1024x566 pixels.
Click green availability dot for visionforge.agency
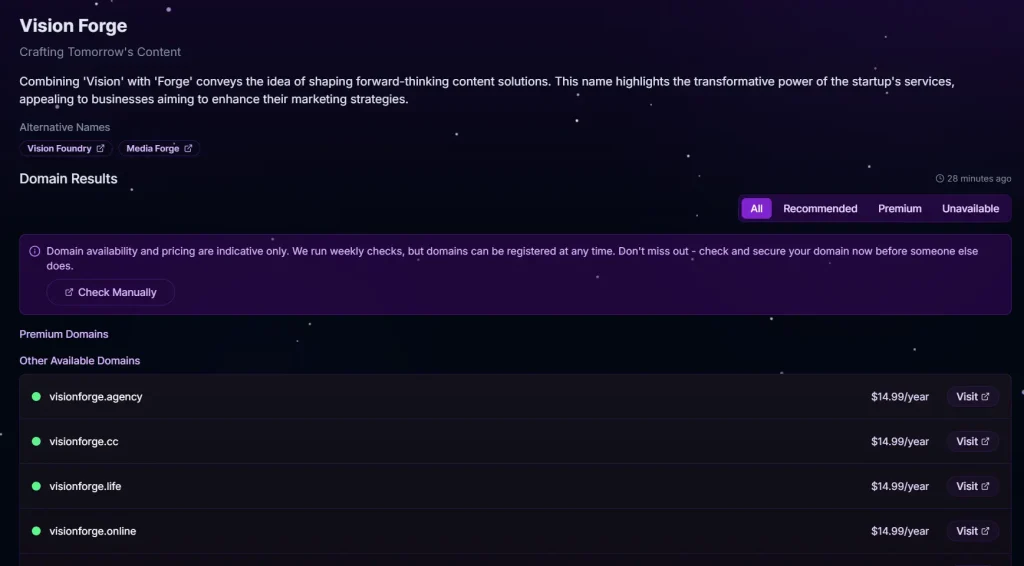[36, 397]
